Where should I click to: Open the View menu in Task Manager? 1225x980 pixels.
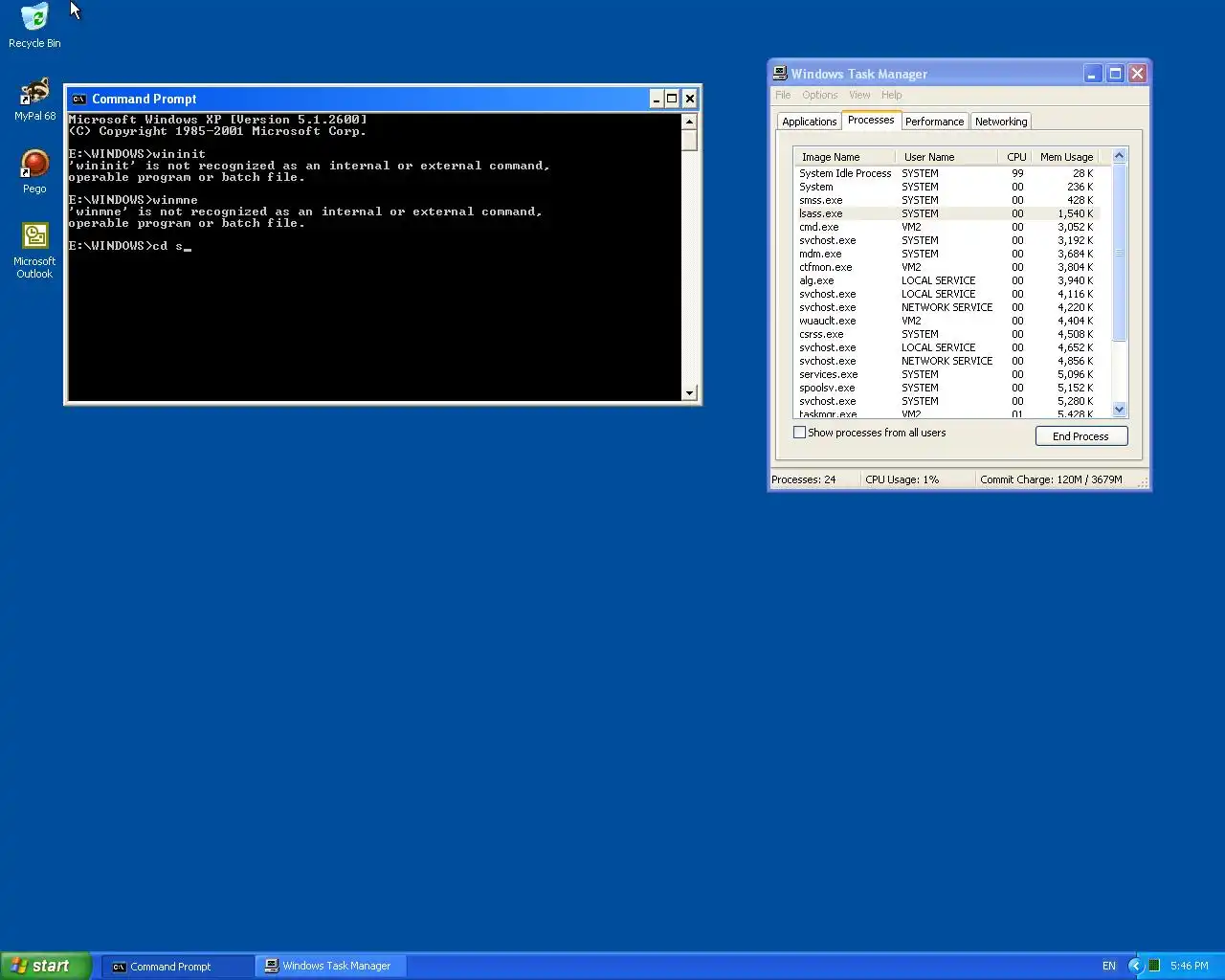point(859,95)
